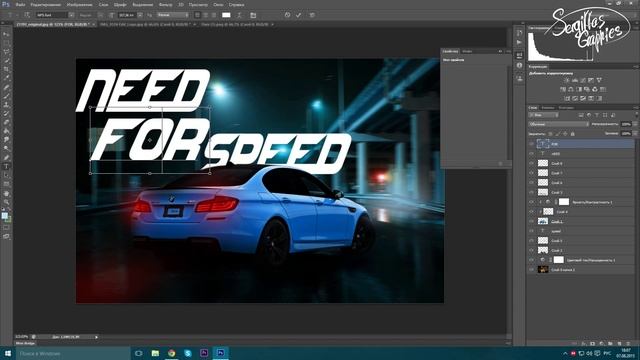640x360 pixels.
Task: Add a Levels adjustment from Adjustments panel
Action: click(575, 80)
